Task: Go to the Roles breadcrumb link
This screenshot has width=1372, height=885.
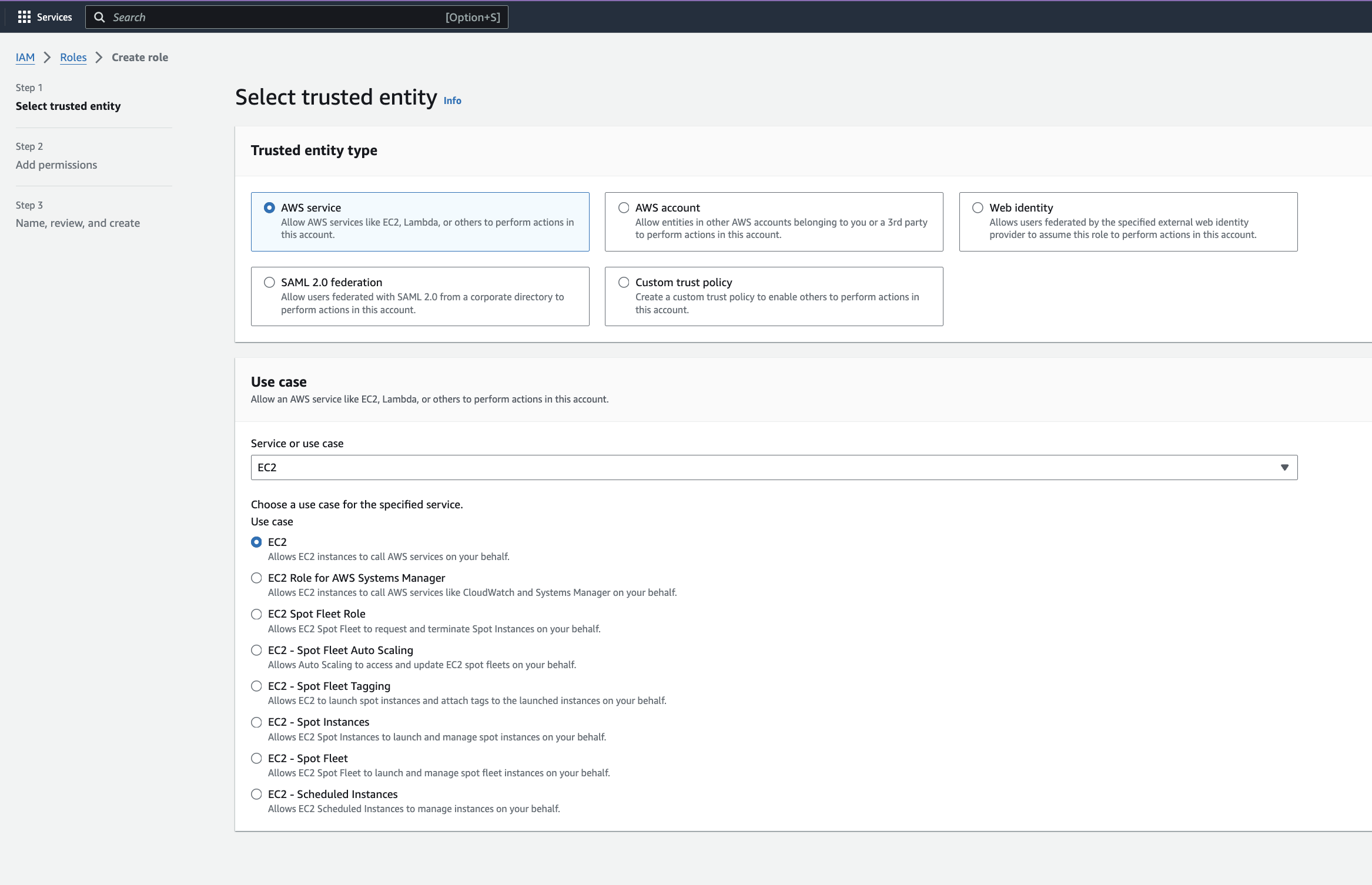Action: (73, 57)
